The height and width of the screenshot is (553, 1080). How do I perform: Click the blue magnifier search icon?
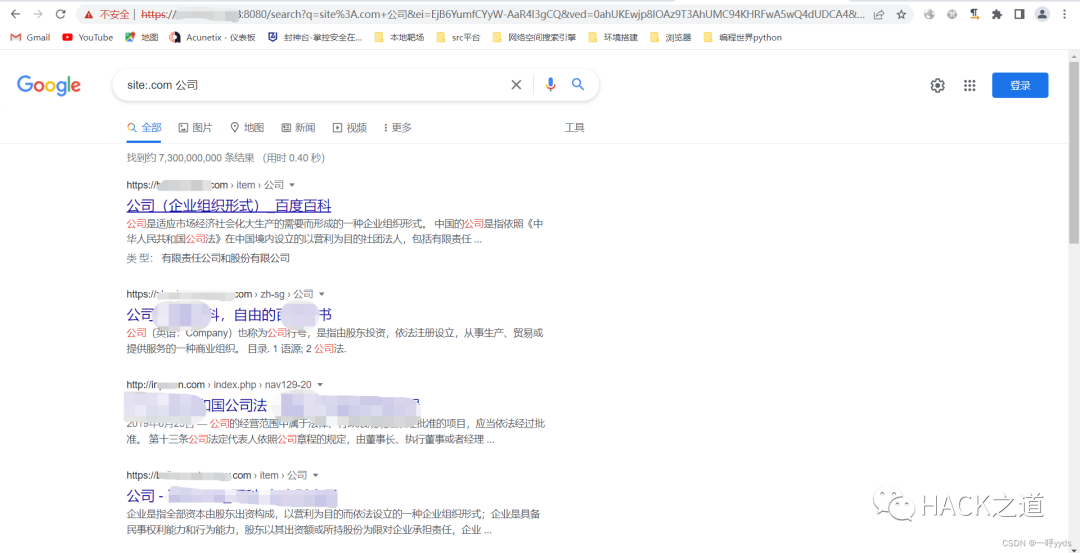(578, 85)
